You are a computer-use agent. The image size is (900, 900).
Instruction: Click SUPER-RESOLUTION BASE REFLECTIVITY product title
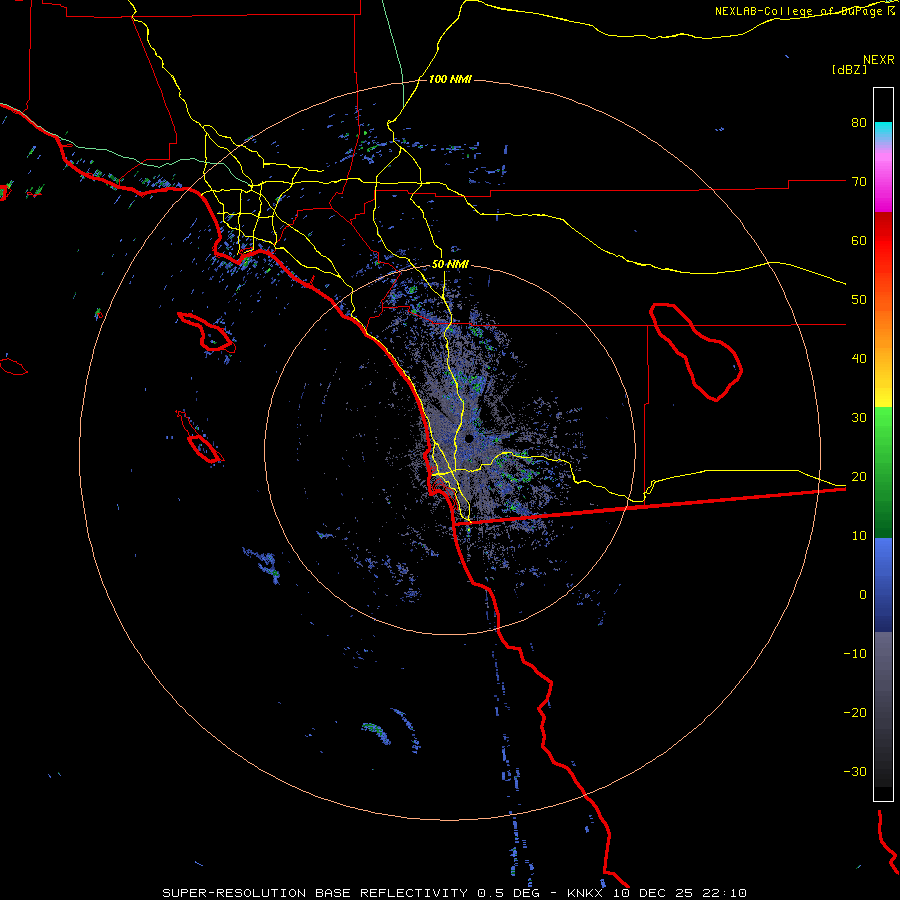pos(315,893)
